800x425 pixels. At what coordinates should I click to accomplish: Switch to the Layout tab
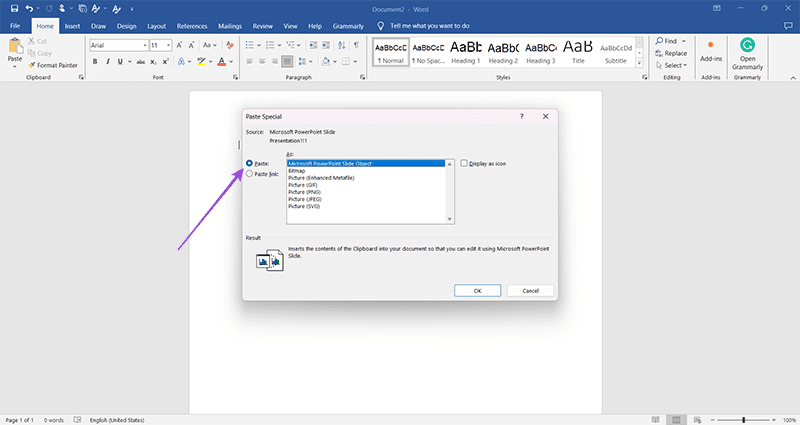157,26
